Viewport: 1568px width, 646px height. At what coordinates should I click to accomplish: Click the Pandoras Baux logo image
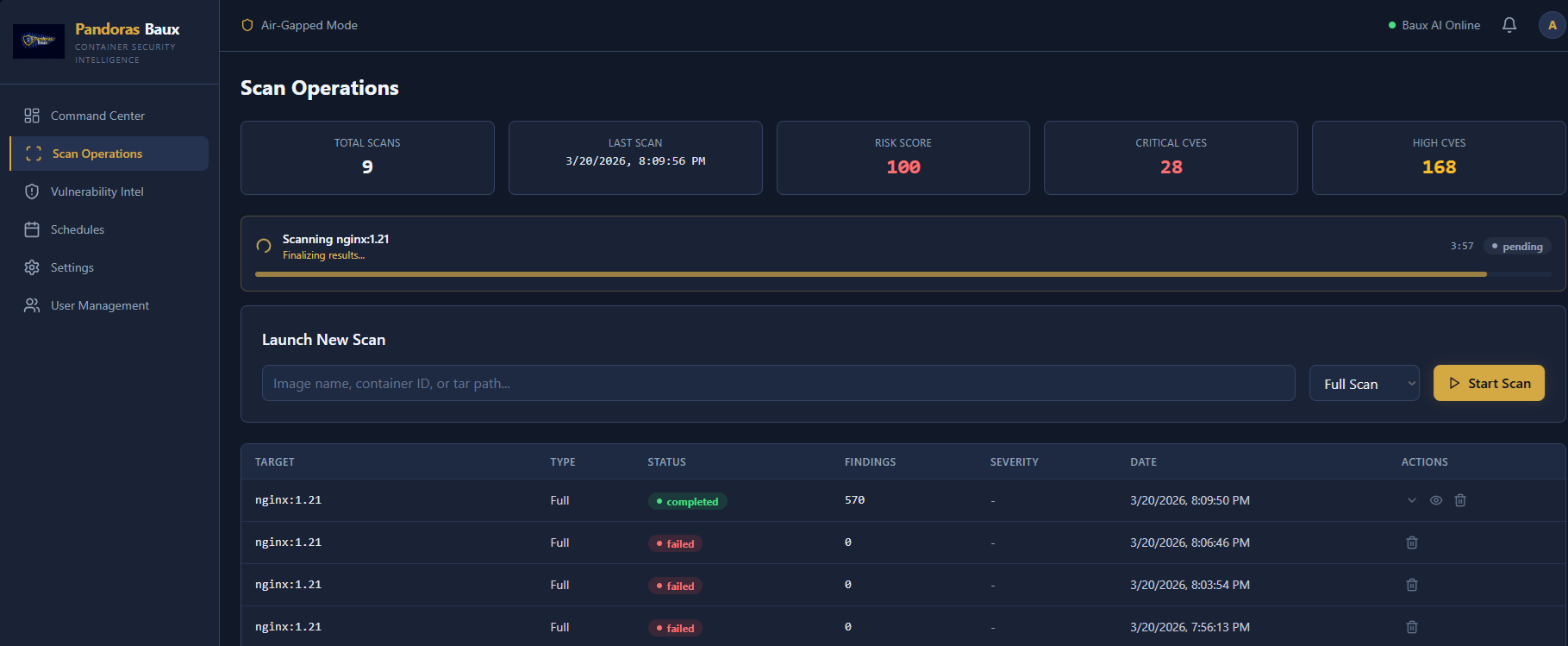point(39,41)
